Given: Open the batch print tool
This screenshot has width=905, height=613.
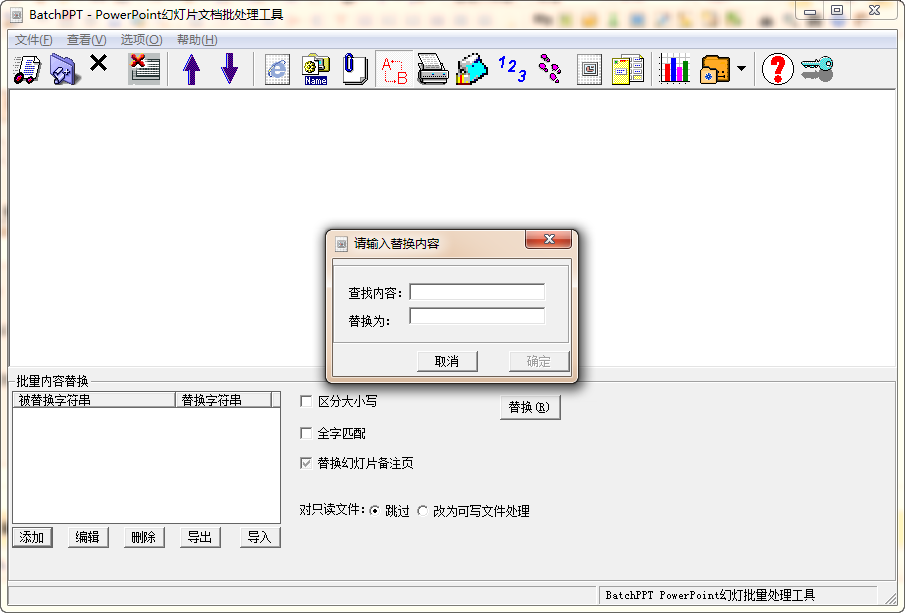Looking at the screenshot, I should pyautogui.click(x=432, y=69).
